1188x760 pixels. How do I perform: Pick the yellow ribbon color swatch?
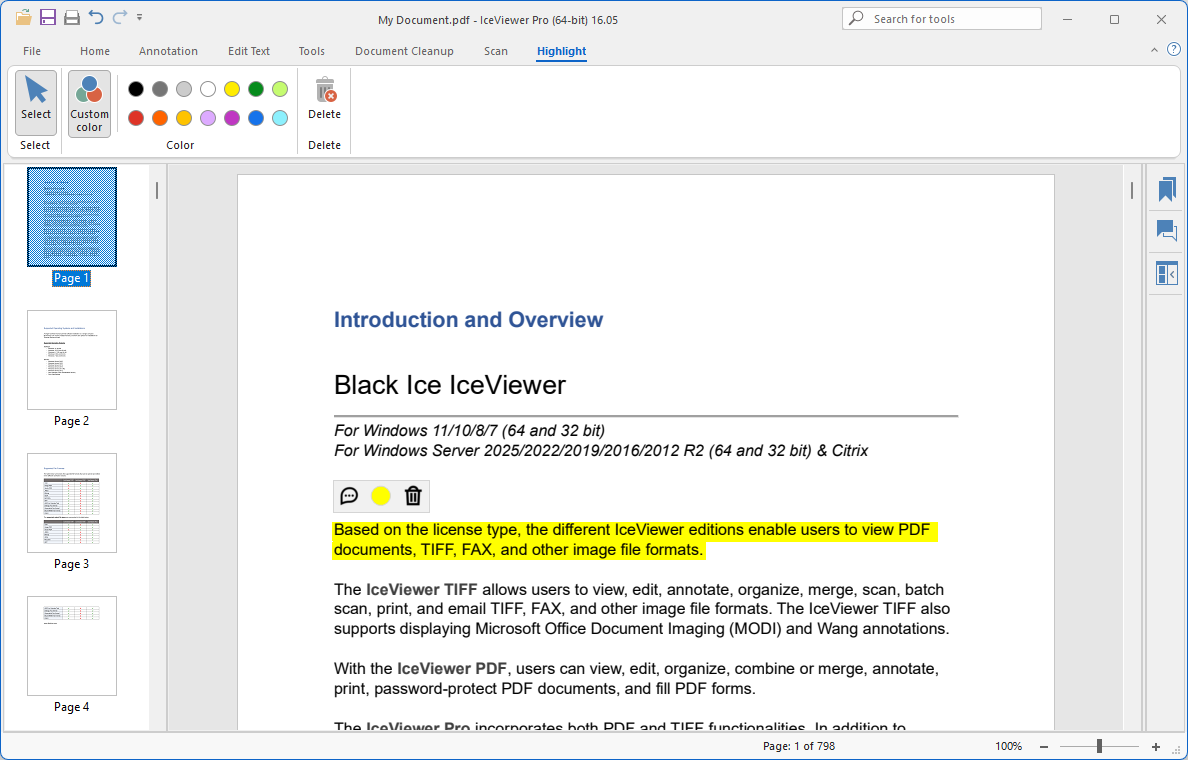[x=232, y=89]
